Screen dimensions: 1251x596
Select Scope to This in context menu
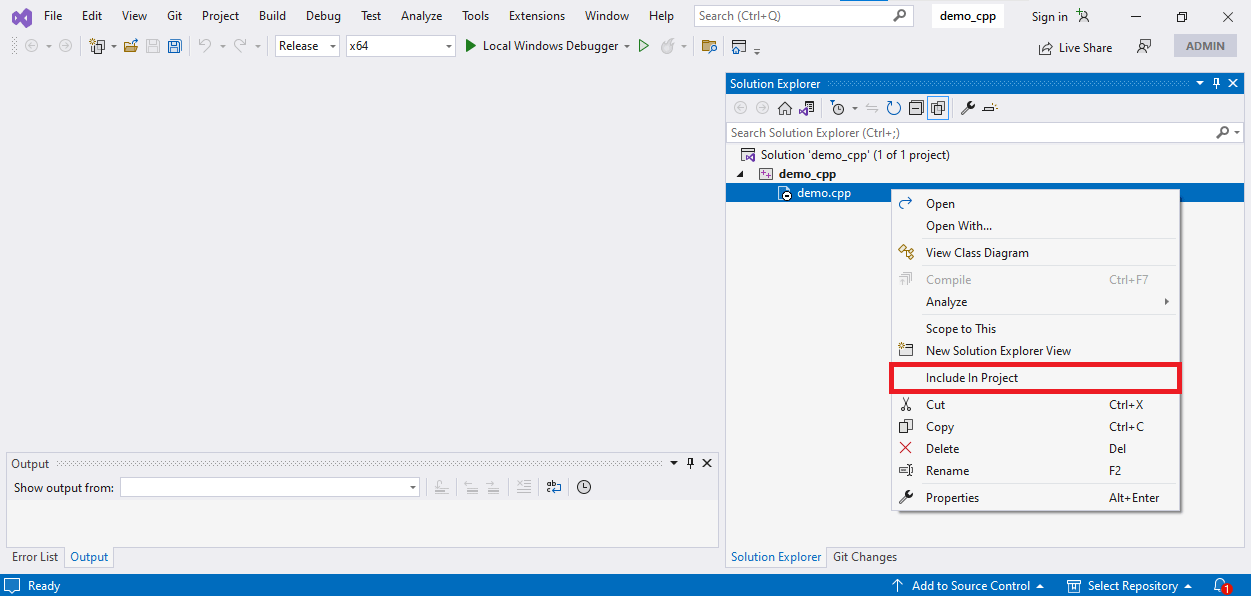[1035, 329]
